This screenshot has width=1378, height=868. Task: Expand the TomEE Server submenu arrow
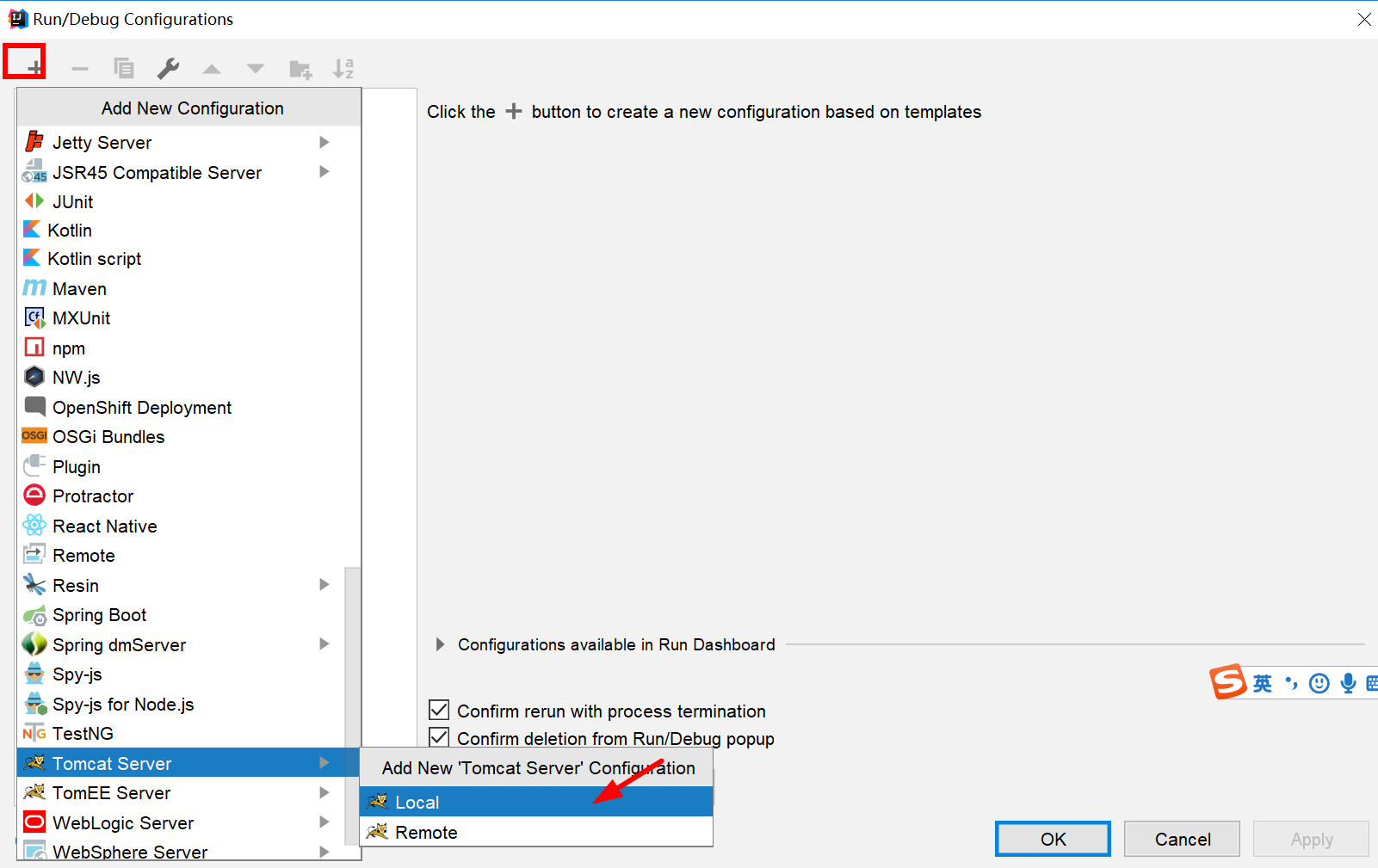[x=324, y=792]
